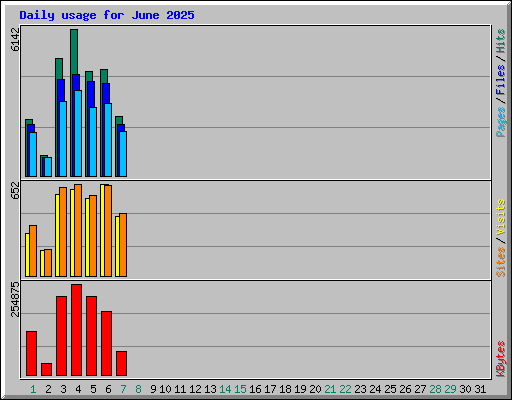The width and height of the screenshot is (512, 400).
Task: Click the red KBytes bar for day 7
Action: 121,364
